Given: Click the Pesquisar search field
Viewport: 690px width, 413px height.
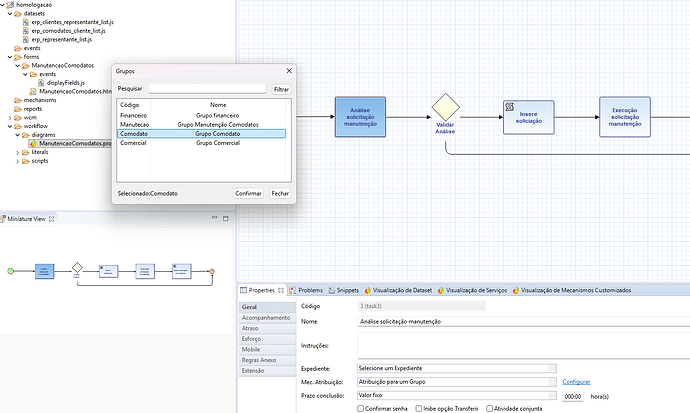Looking at the screenshot, I should (207, 89).
